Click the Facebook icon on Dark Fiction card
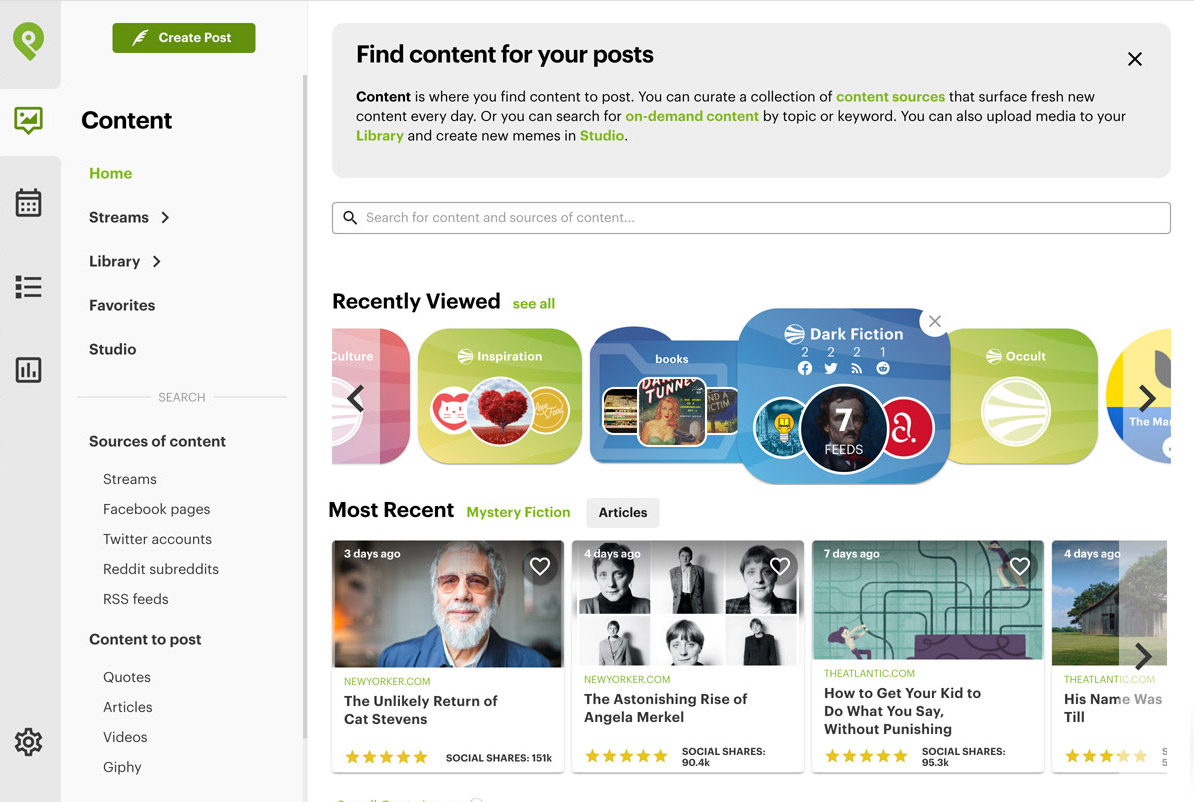The image size is (1194, 802). (805, 369)
